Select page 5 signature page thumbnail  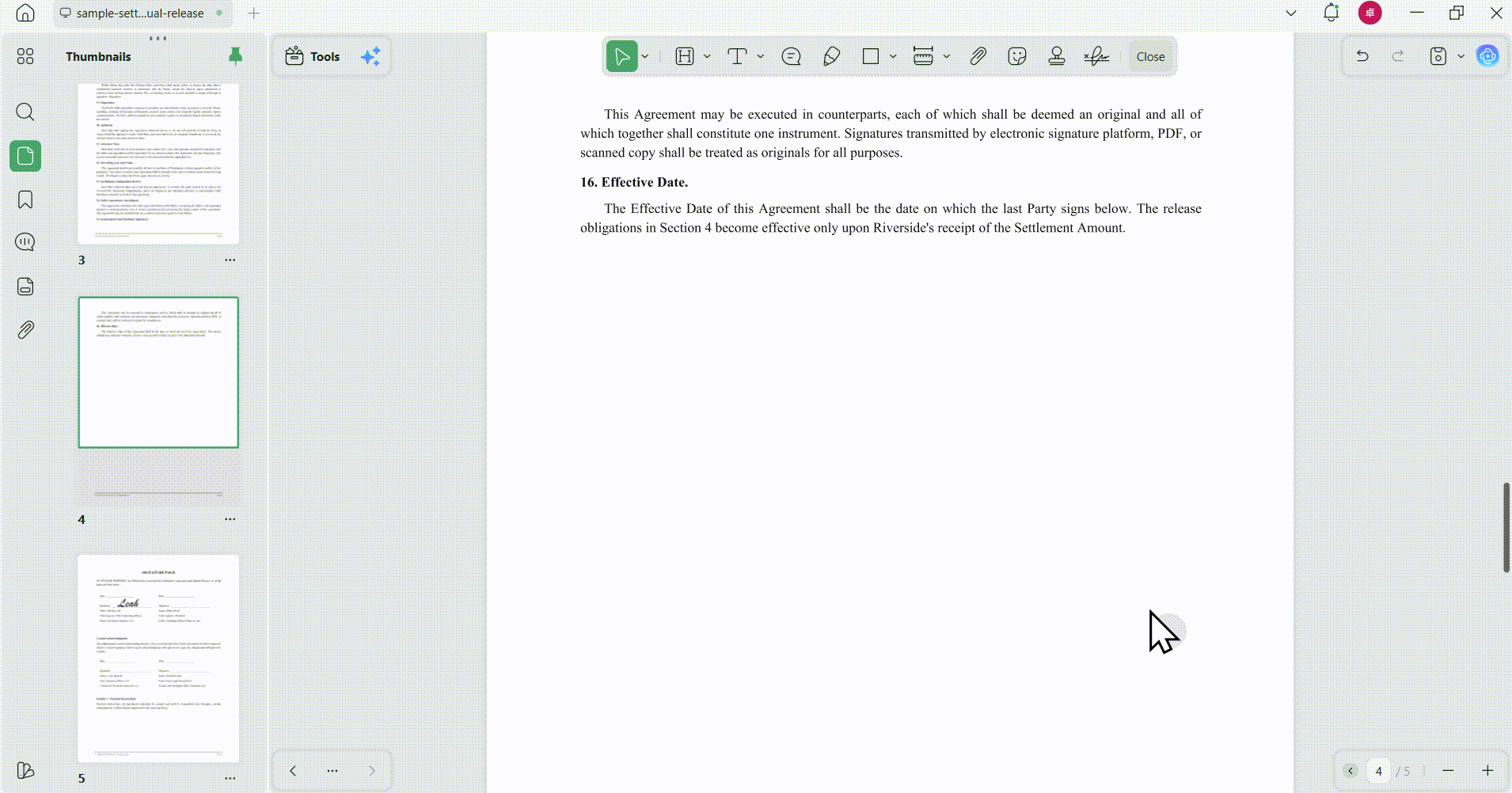(158, 658)
